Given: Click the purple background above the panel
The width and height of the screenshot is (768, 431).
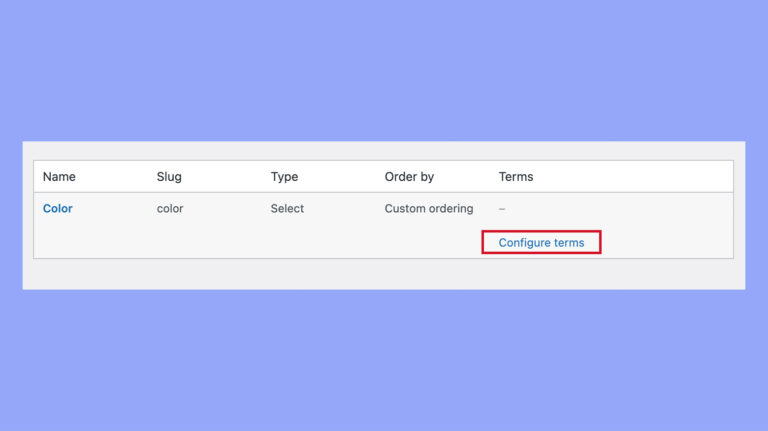Looking at the screenshot, I should pyautogui.click(x=384, y=70).
